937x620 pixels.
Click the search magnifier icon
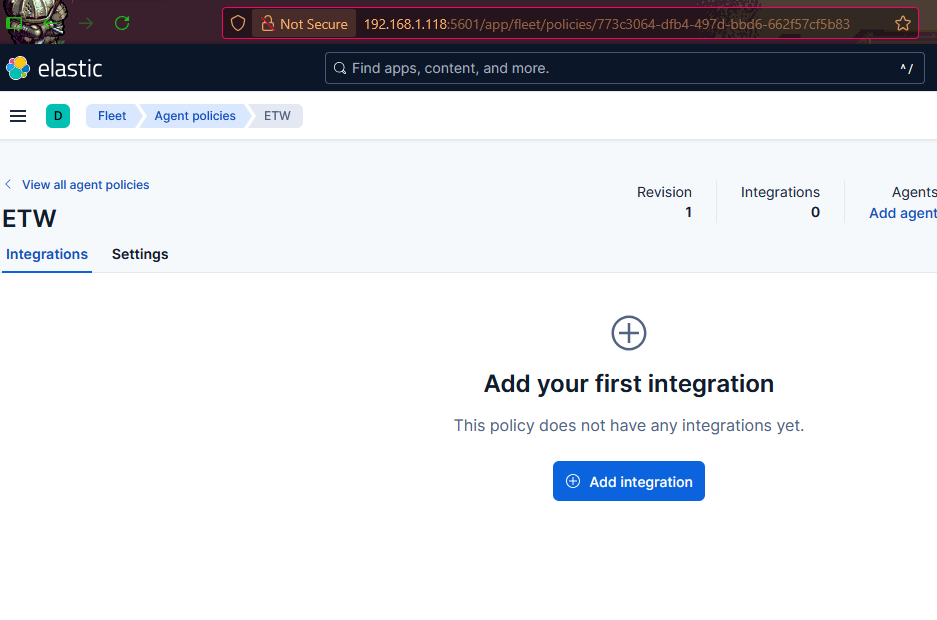(339, 68)
